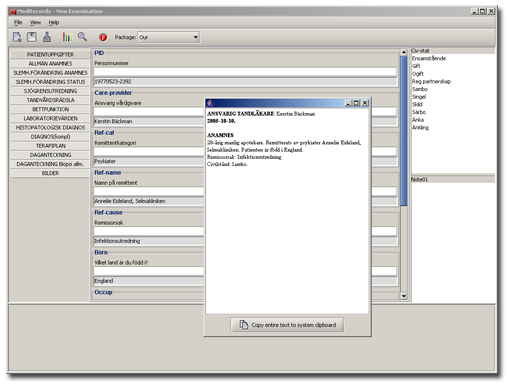Viewport: 510px width, 388px height.
Task: Select Änkling in Civ-stat list
Action: point(420,127)
